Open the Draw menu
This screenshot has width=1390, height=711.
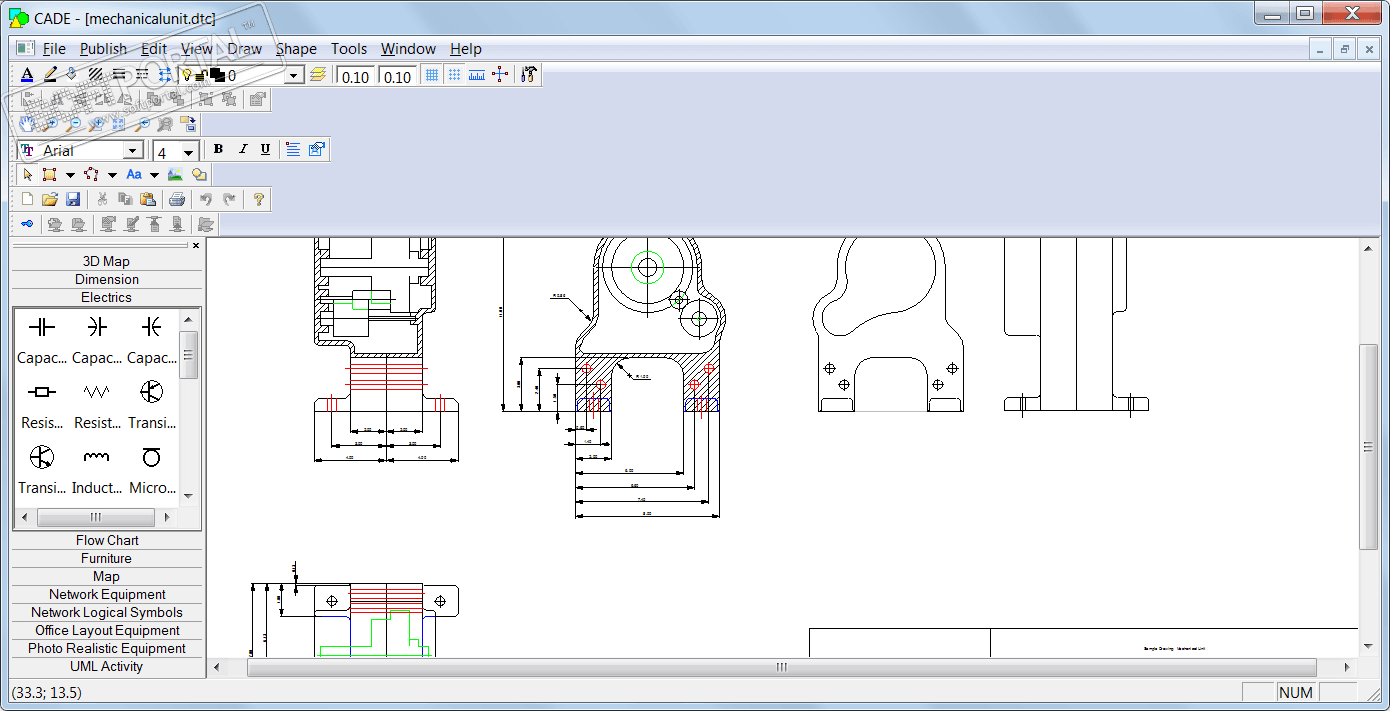tap(244, 49)
